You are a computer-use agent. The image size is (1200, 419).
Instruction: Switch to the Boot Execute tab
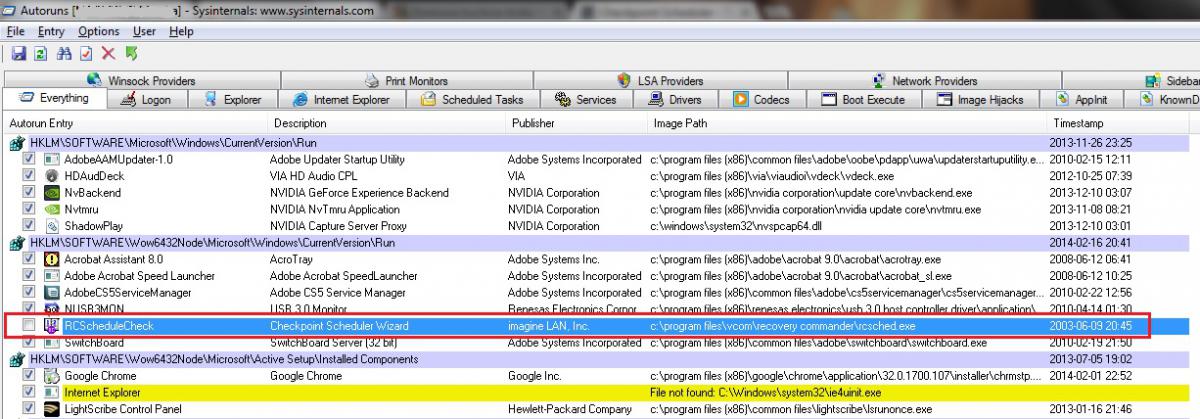click(x=865, y=100)
